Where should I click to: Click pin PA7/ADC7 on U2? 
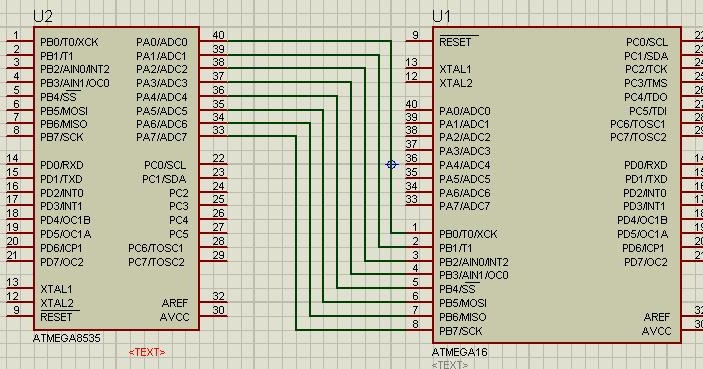point(161,137)
